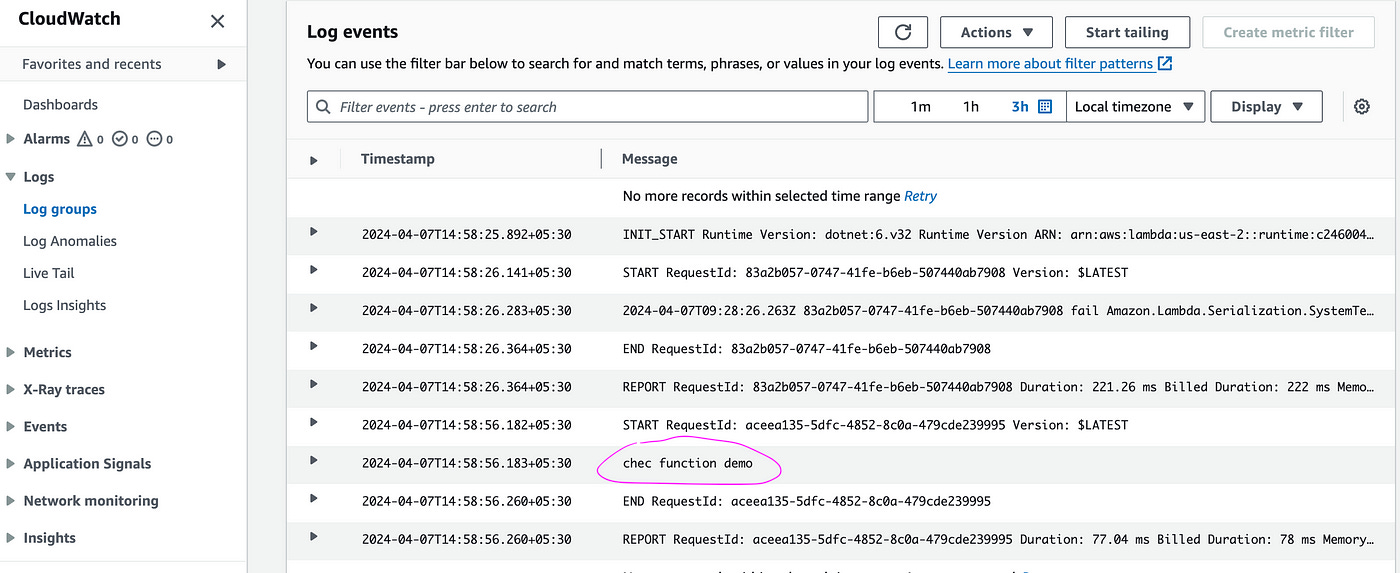Close the CloudWatch navigation panel
This screenshot has height=573, width=1400.
coord(217,21)
